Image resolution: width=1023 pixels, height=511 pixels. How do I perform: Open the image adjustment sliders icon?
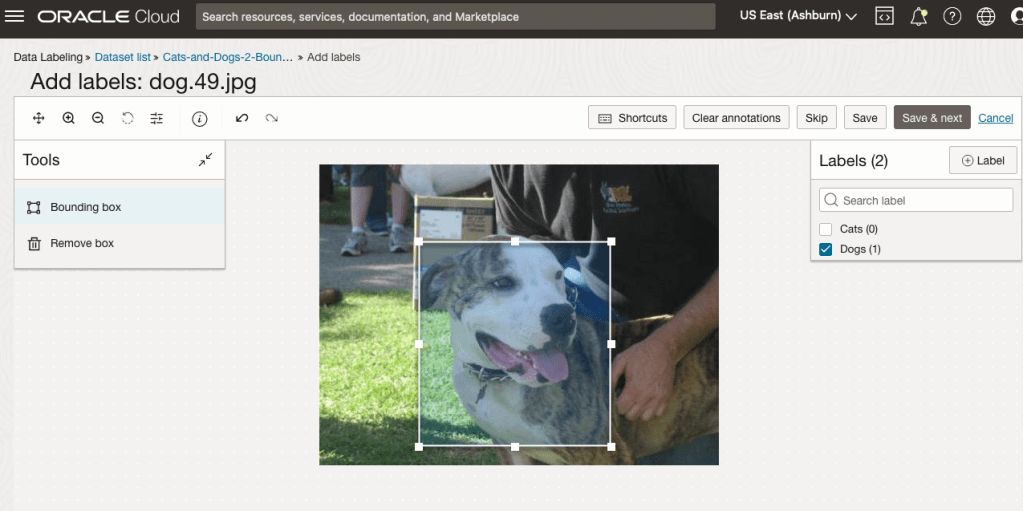[x=157, y=118]
